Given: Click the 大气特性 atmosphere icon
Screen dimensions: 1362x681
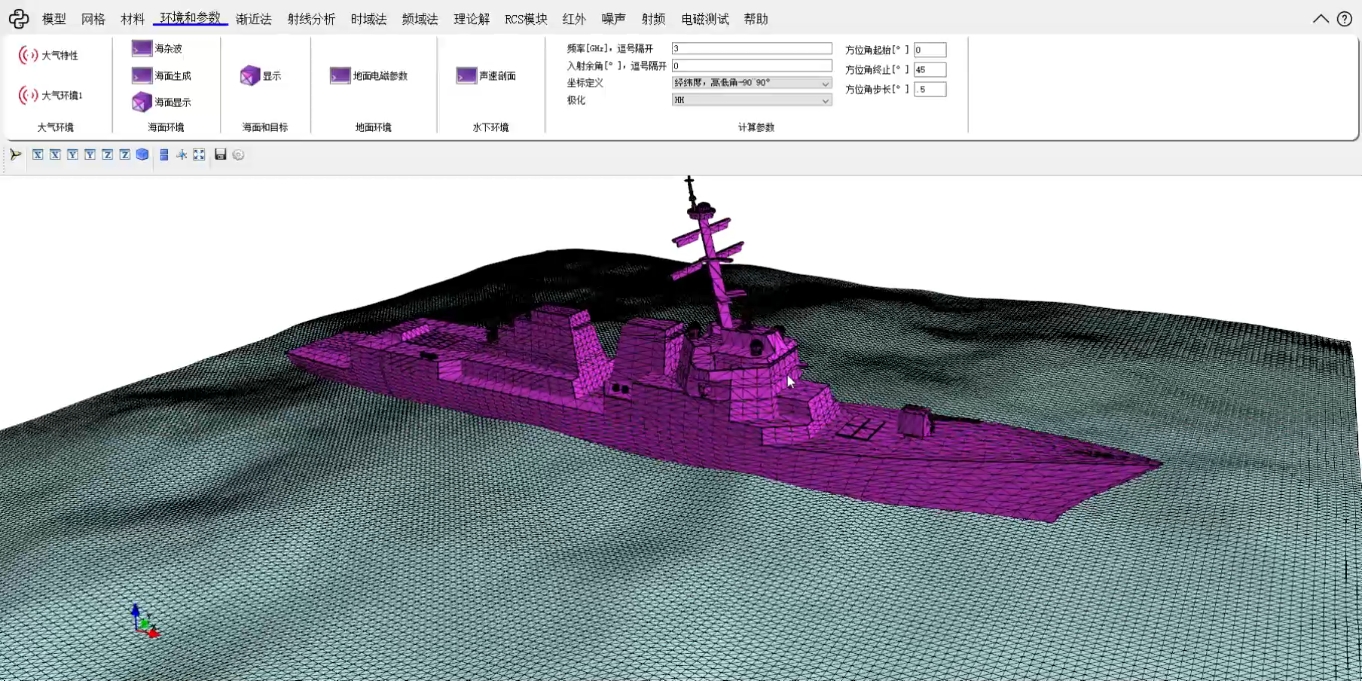Looking at the screenshot, I should 29,56.
